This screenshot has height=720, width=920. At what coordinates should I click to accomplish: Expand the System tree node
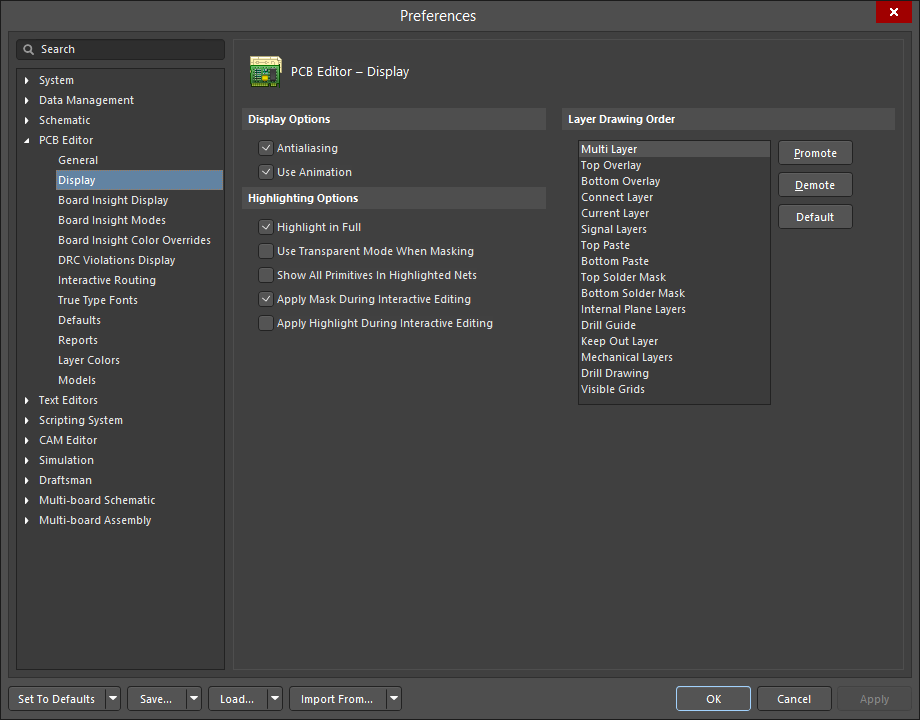[26, 80]
